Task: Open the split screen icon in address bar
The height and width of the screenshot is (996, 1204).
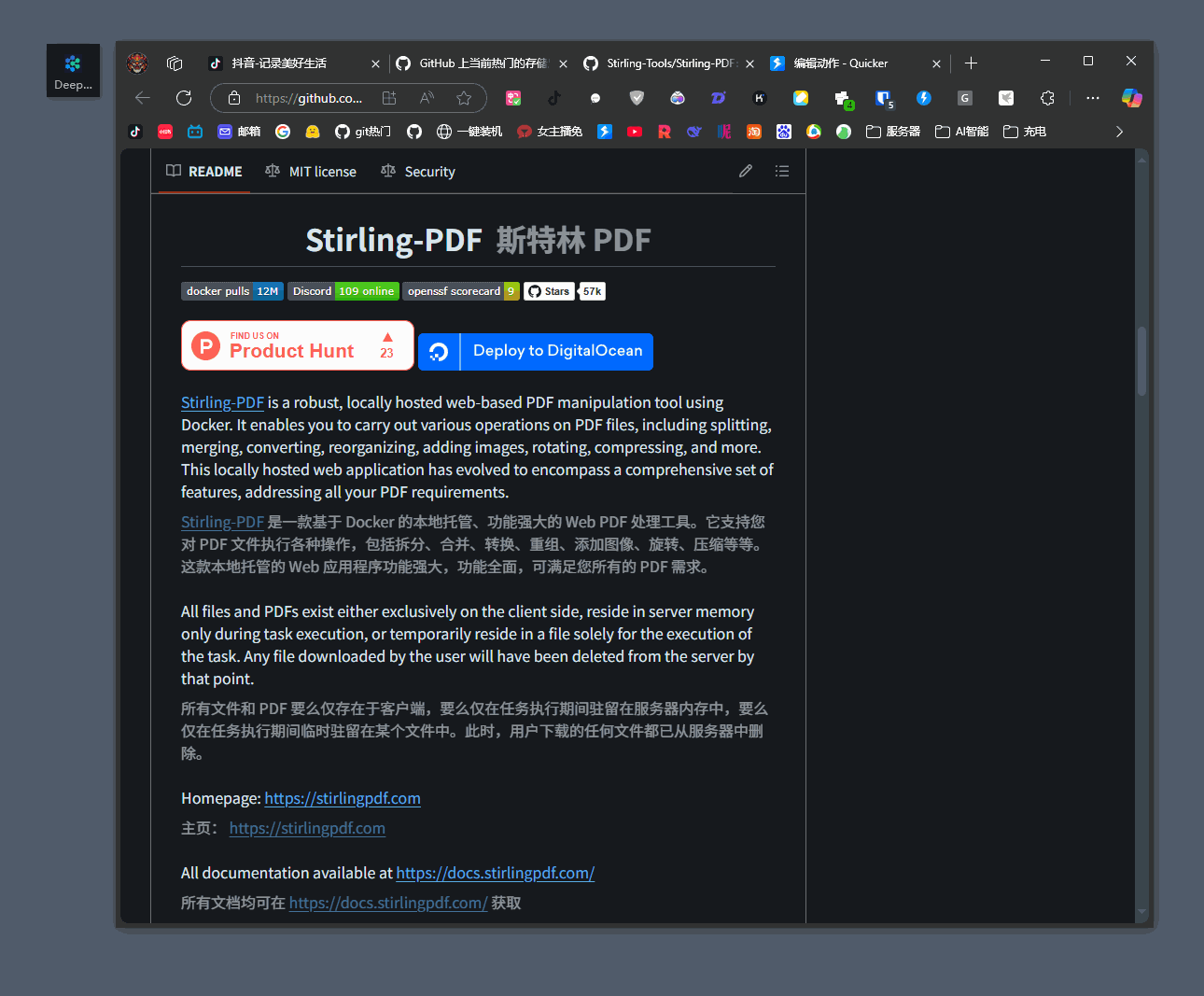Action: pos(389,98)
